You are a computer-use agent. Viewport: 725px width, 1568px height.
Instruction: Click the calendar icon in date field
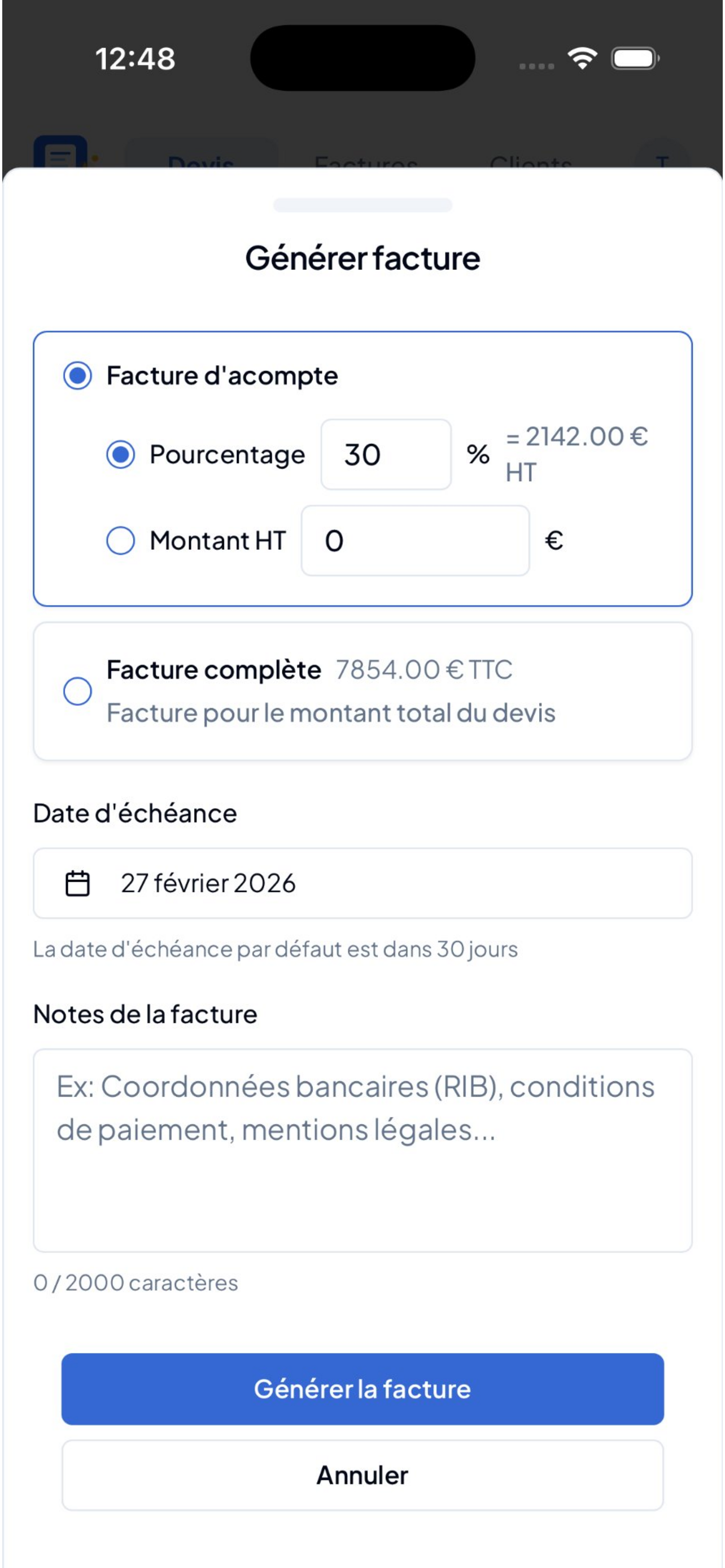point(77,883)
